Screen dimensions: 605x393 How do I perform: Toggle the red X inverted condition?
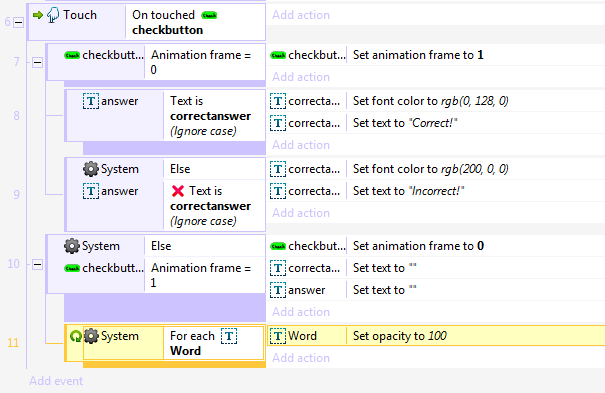[x=178, y=191]
